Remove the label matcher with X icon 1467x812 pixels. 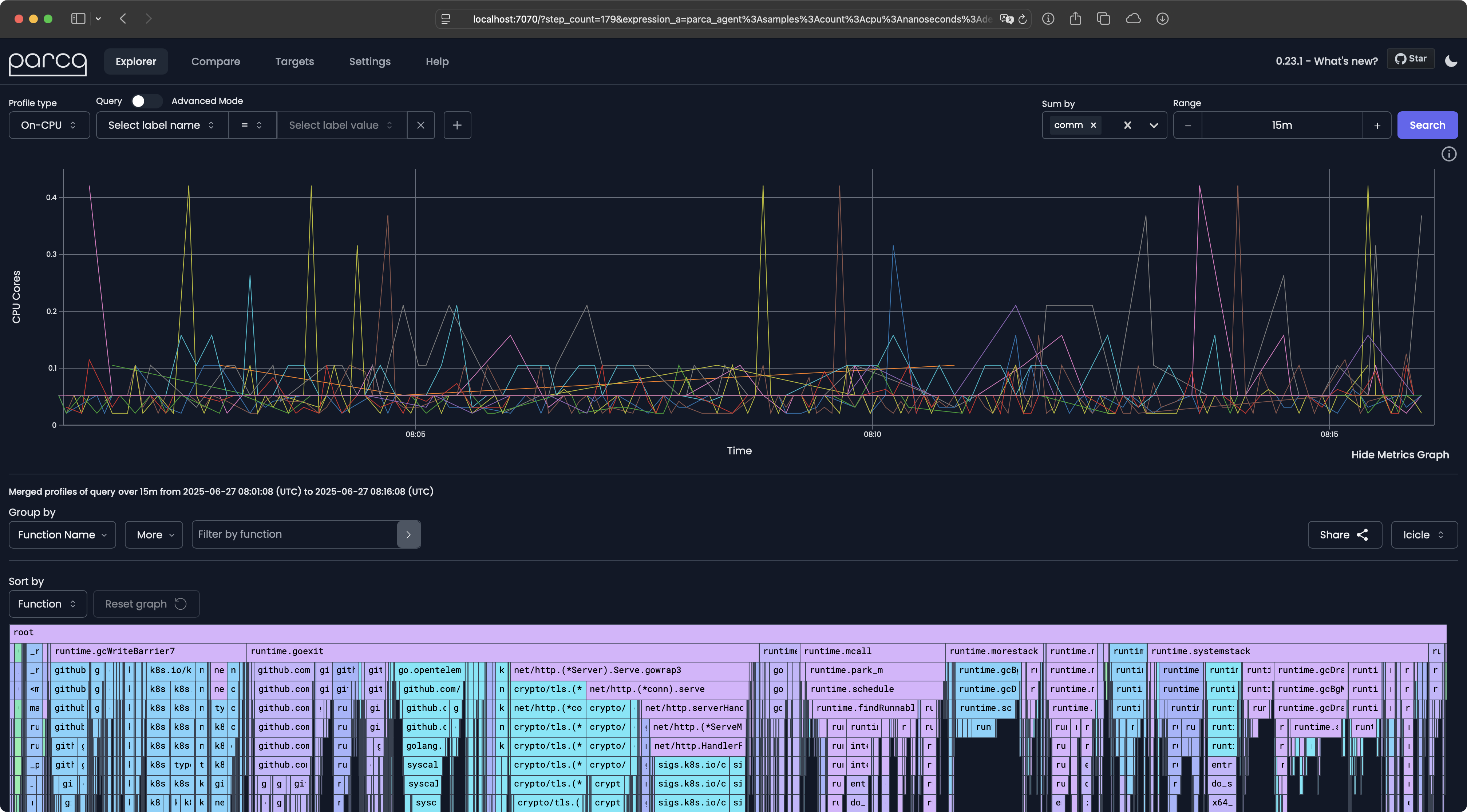pos(421,125)
